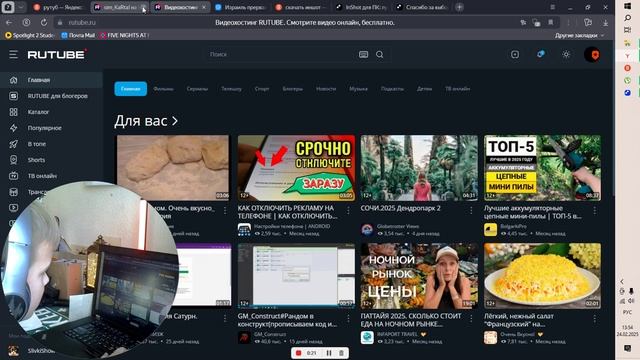Click the search magnifier icon
This screenshot has width=640, height=360.
[x=380, y=54]
